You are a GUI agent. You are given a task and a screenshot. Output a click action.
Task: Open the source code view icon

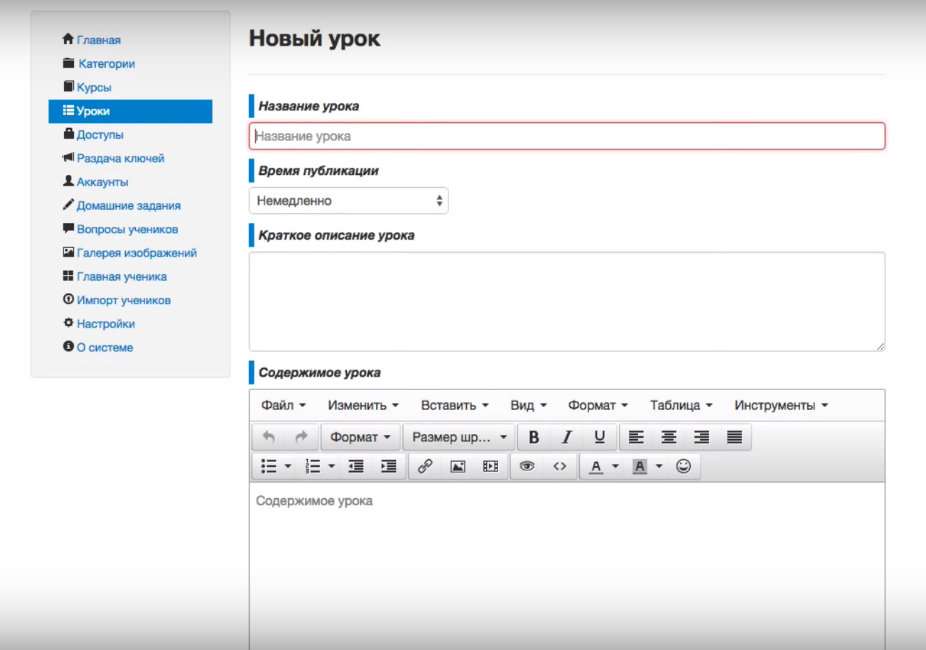pos(559,466)
